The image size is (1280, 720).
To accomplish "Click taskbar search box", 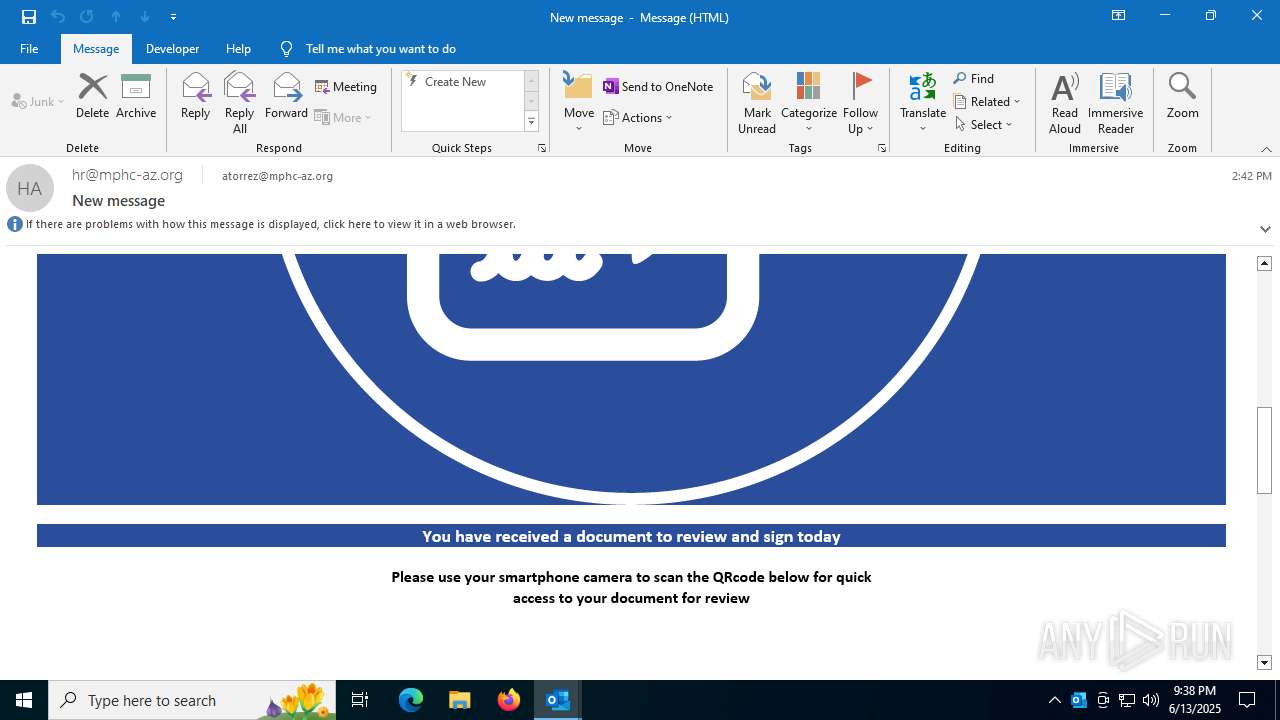I will [x=192, y=700].
